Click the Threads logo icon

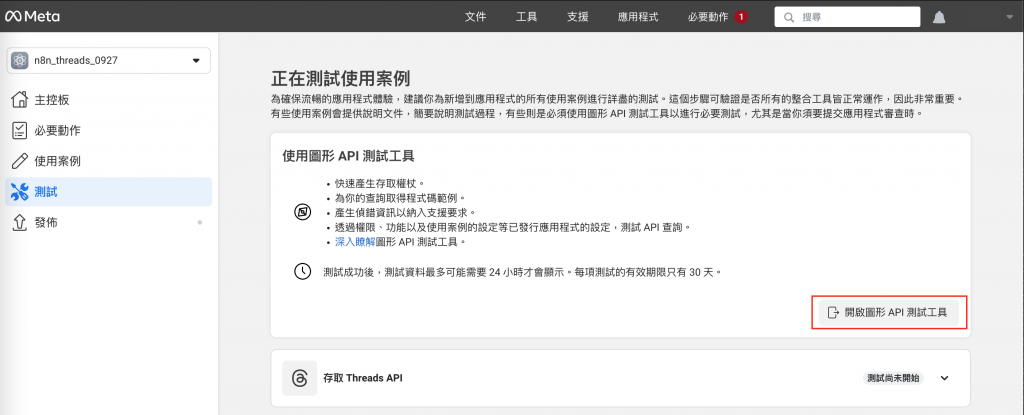coord(300,378)
